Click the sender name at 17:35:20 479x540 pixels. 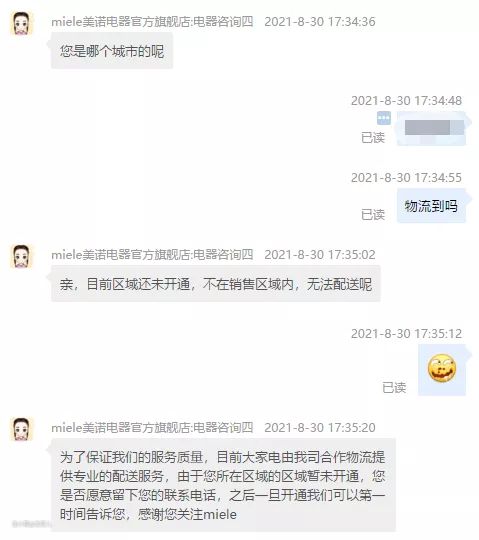pos(152,427)
